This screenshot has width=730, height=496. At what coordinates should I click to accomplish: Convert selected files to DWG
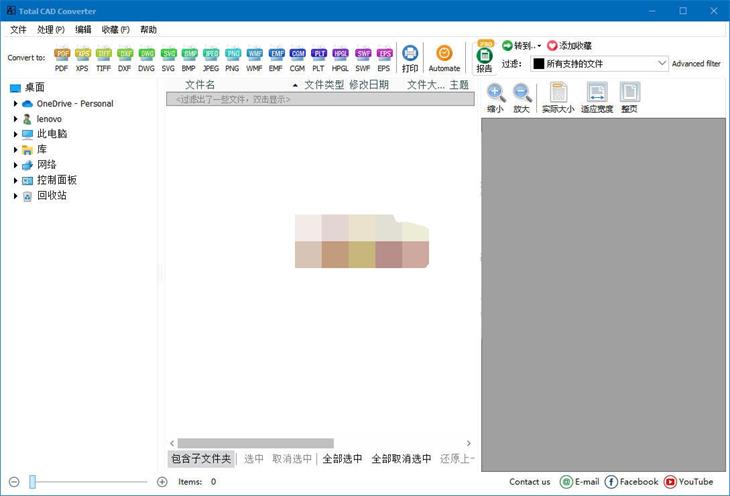(x=147, y=60)
